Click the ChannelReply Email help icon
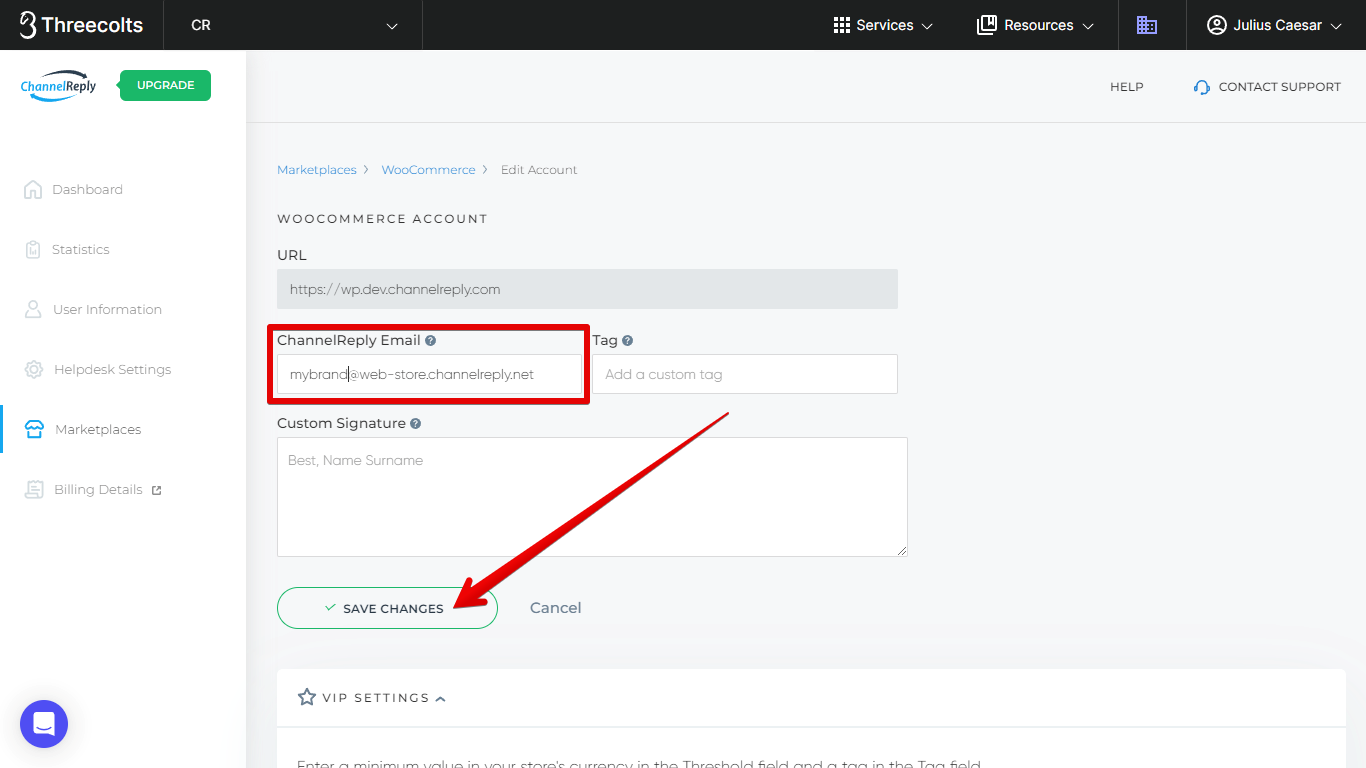1366x768 pixels. click(x=430, y=340)
